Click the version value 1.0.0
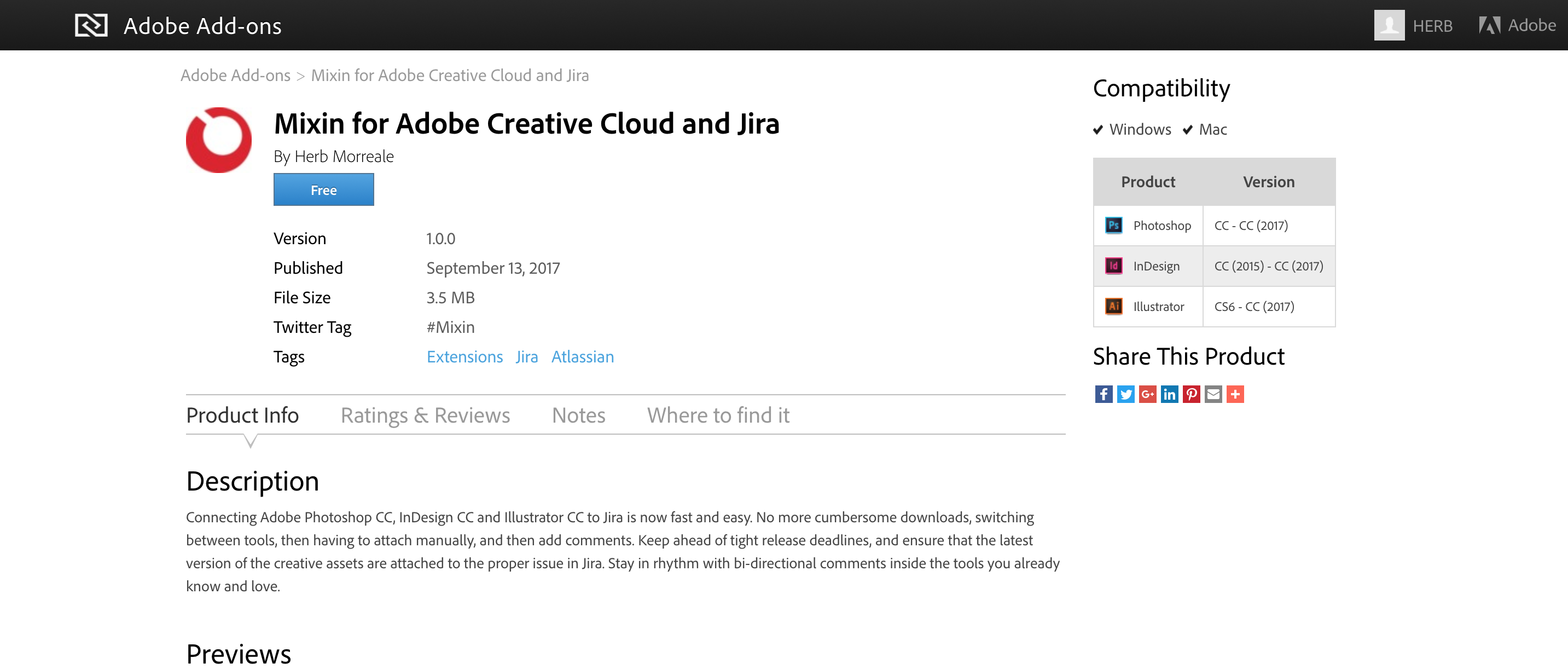The image size is (1568, 669). tap(441, 238)
